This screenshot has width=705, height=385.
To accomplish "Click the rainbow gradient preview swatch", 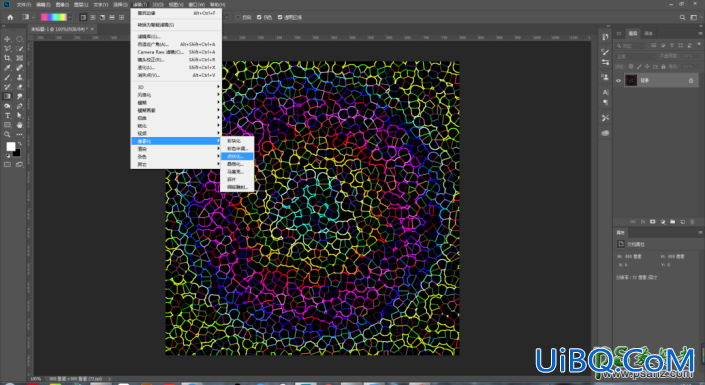I will click(54, 18).
